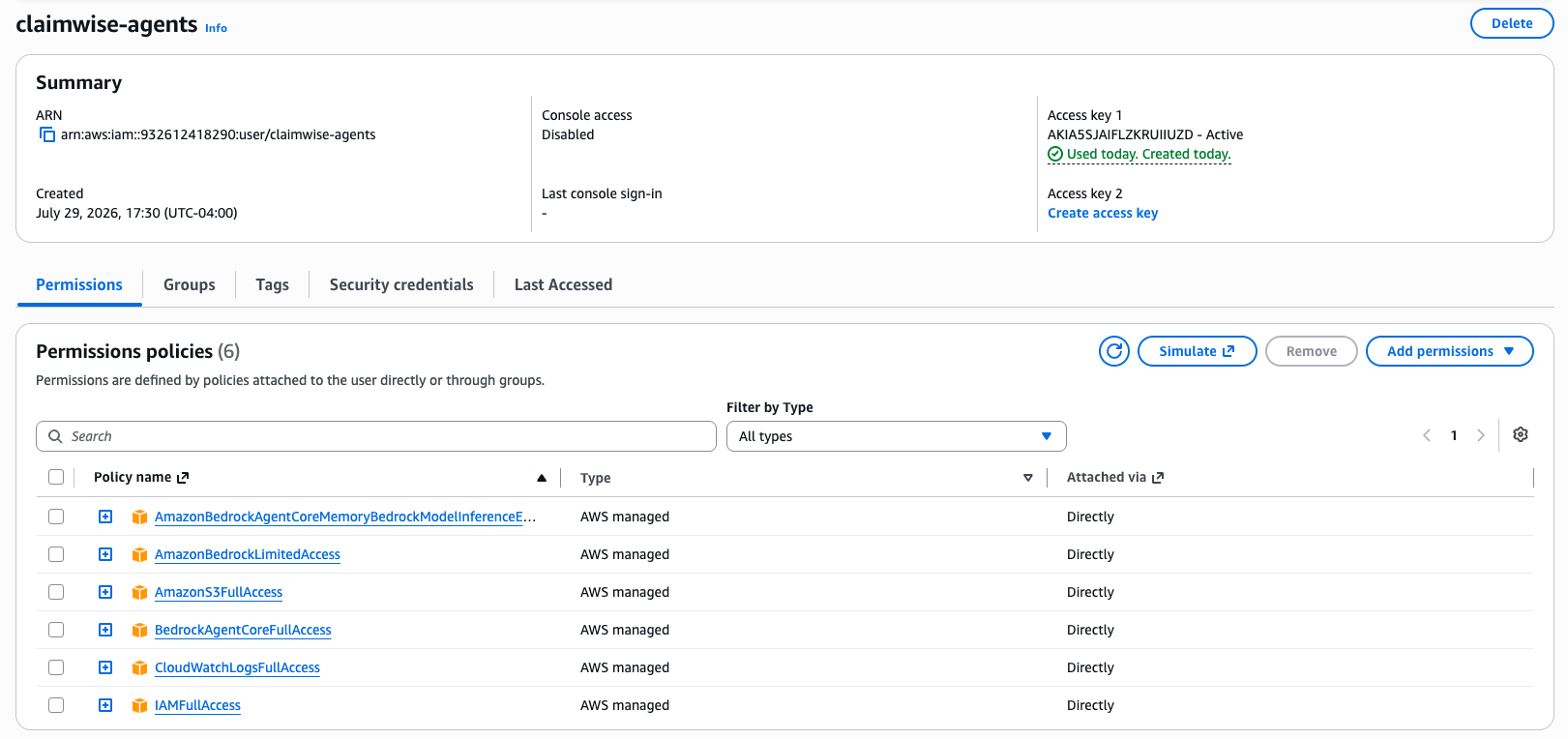Click the orange policy icon beside IAMFullAccess
Image resolution: width=1568 pixels, height=739 pixels.
pyautogui.click(x=139, y=705)
